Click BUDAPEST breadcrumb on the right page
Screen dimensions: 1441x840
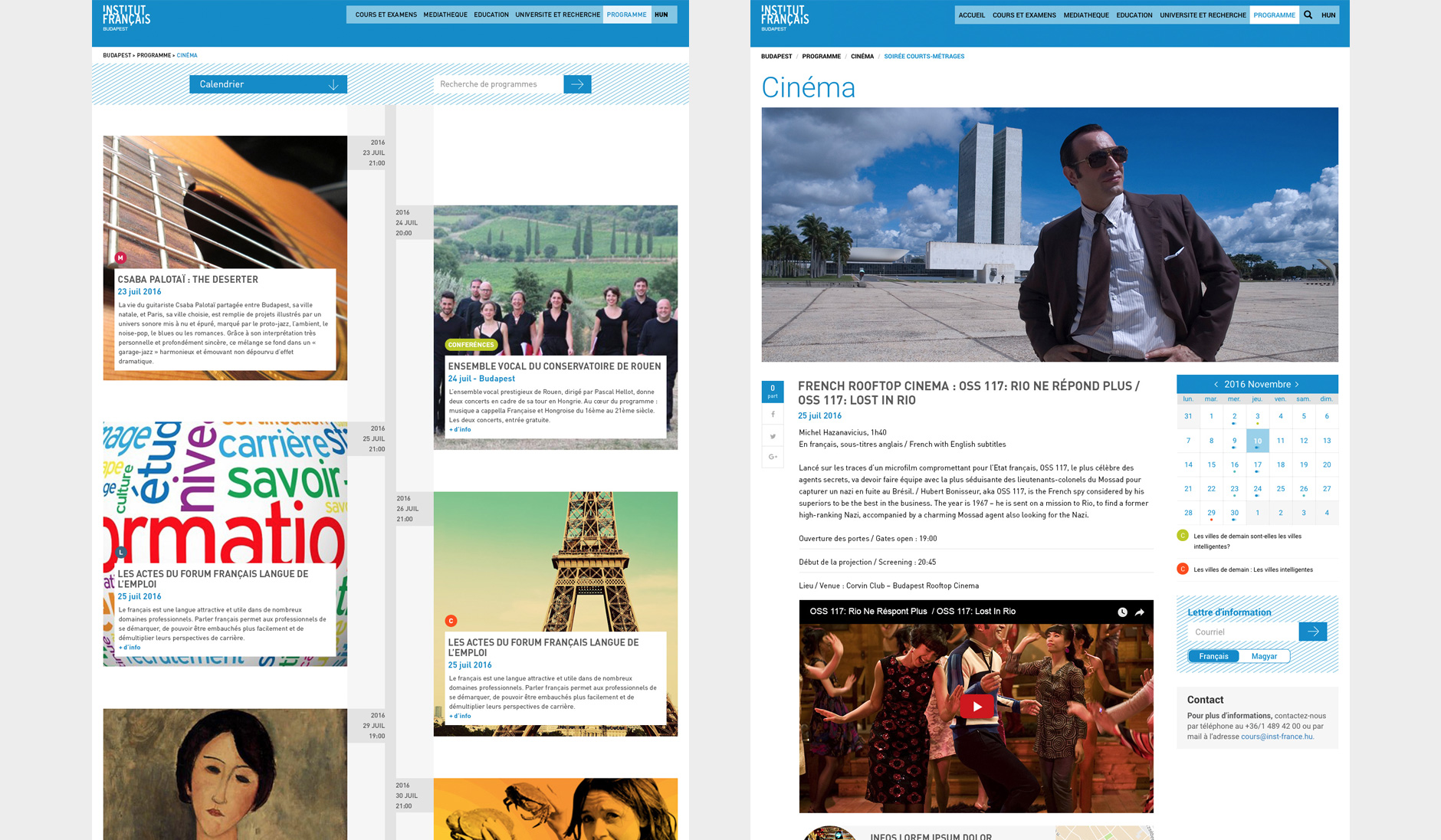(x=776, y=56)
